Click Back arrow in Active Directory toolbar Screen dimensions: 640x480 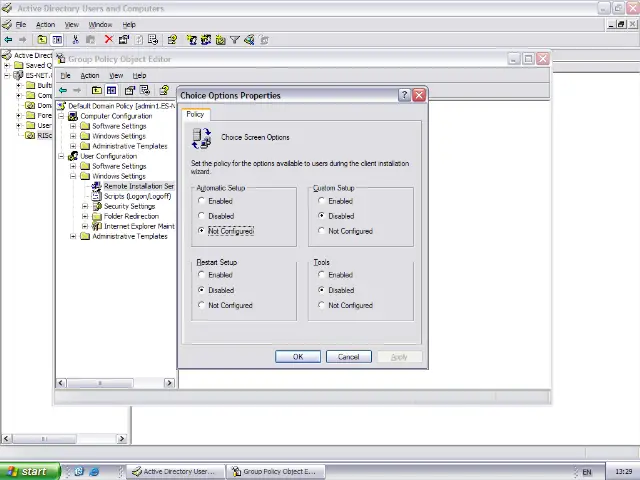tap(8, 40)
